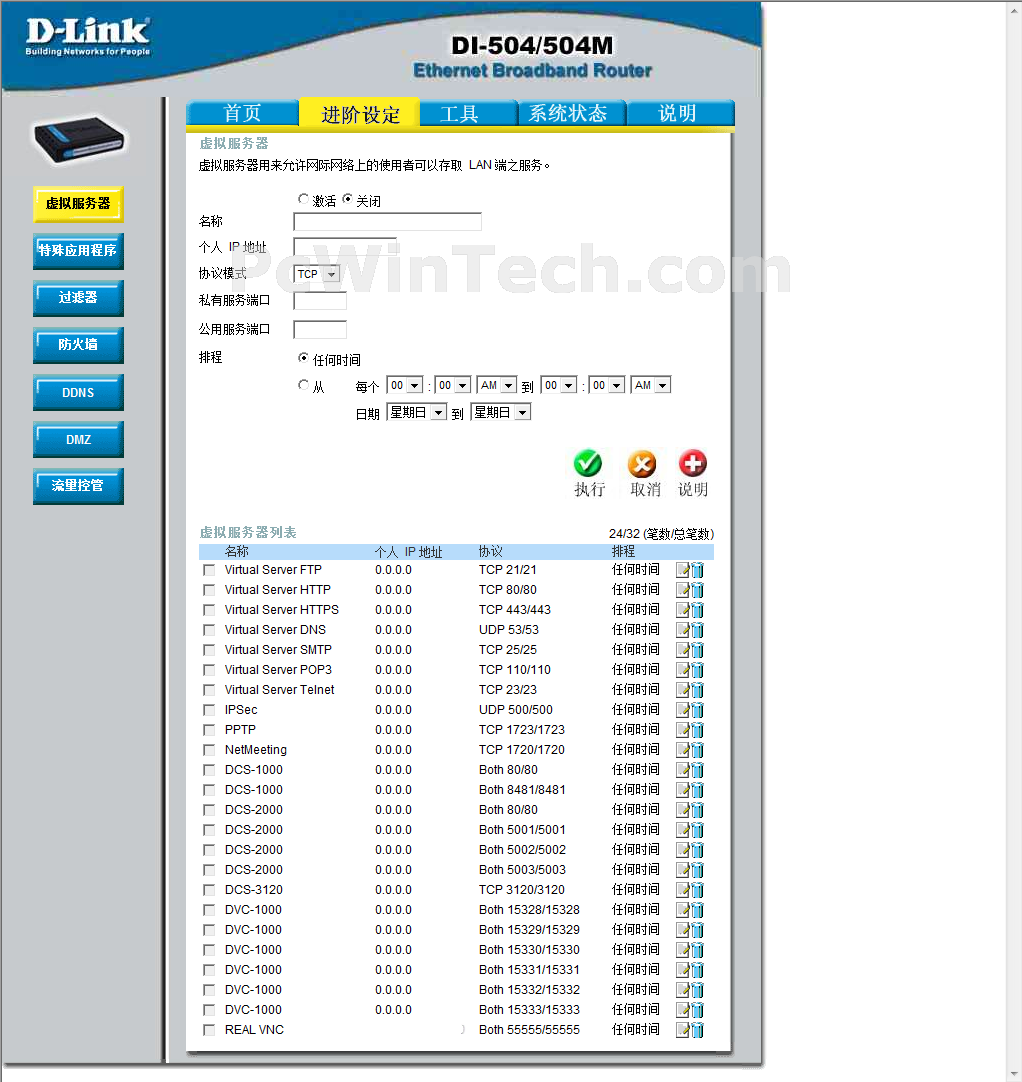Image resolution: width=1022 pixels, height=1082 pixels.
Task: Edit the IPSec entry
Action: pos(682,710)
